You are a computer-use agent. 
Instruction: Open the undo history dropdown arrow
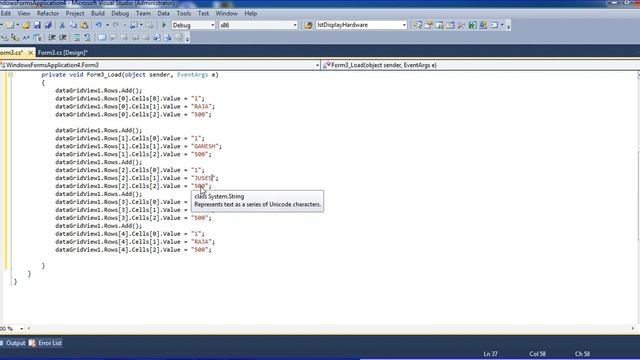[x=107, y=25]
